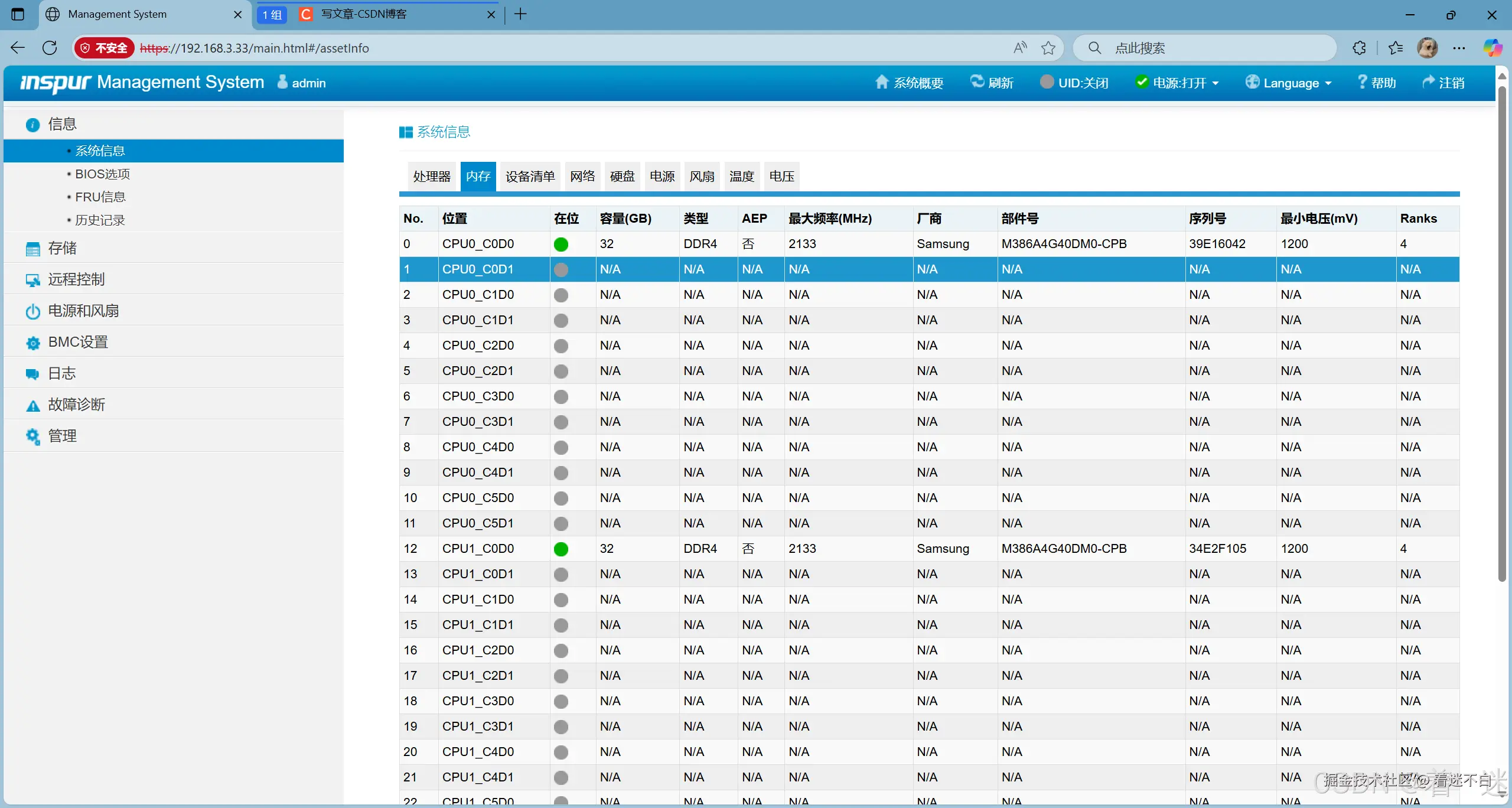
Task: Open the Remote Control sidebar icon
Action: pos(32,280)
